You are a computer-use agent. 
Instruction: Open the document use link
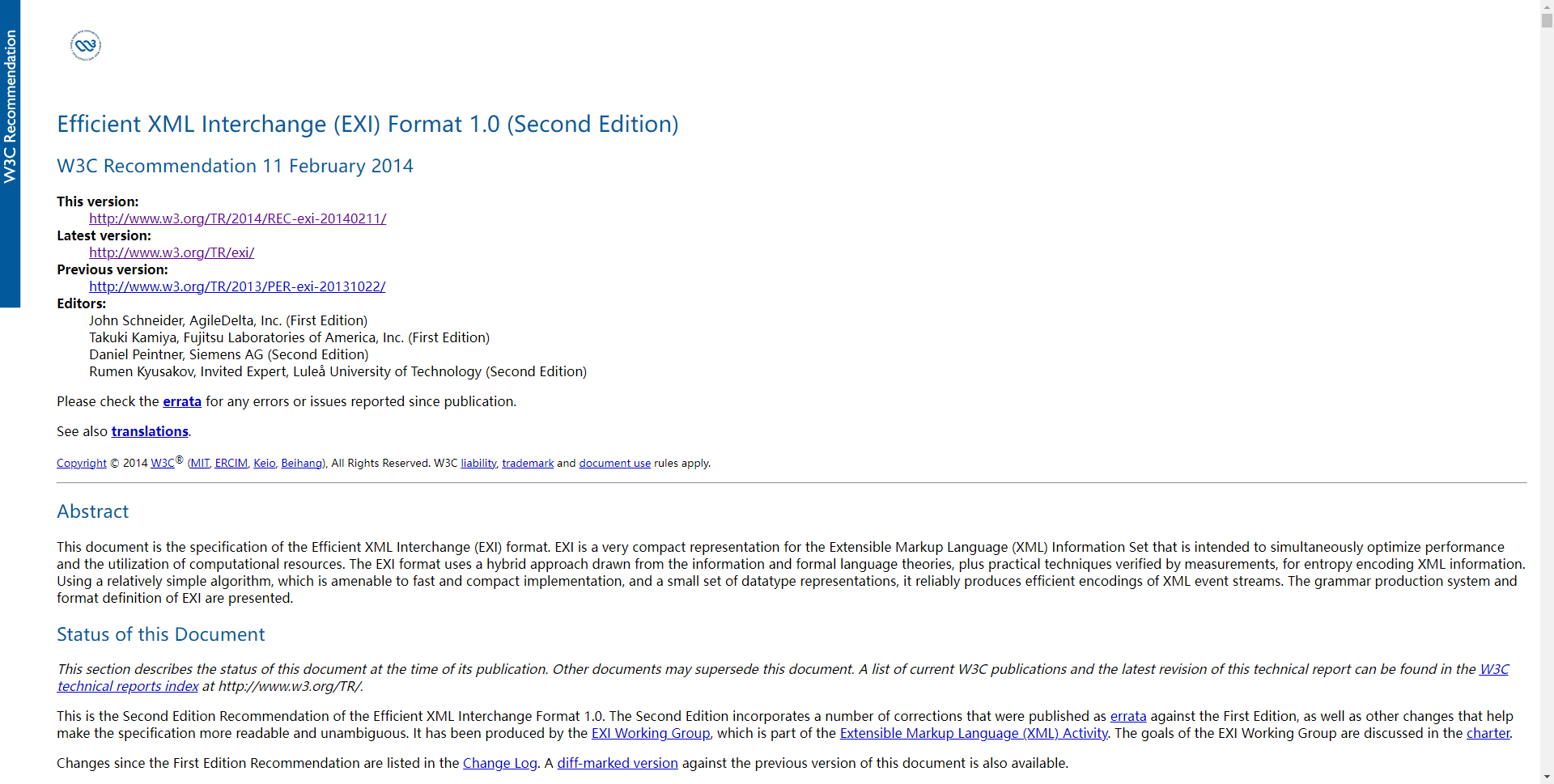pos(615,463)
